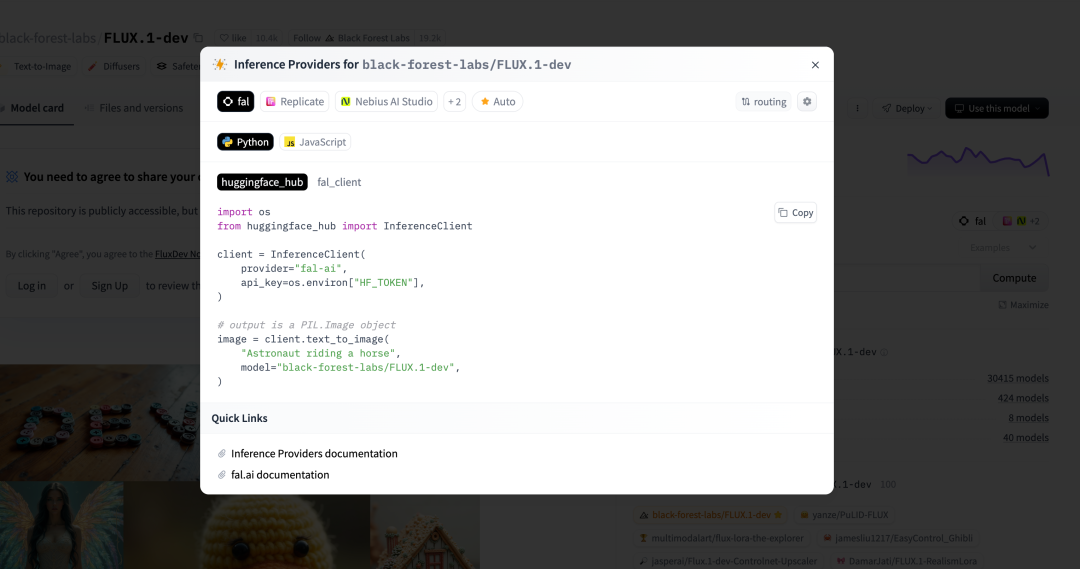The width and height of the screenshot is (1080, 569).
Task: Select the huggingface_hub client tab
Action: click(262, 182)
